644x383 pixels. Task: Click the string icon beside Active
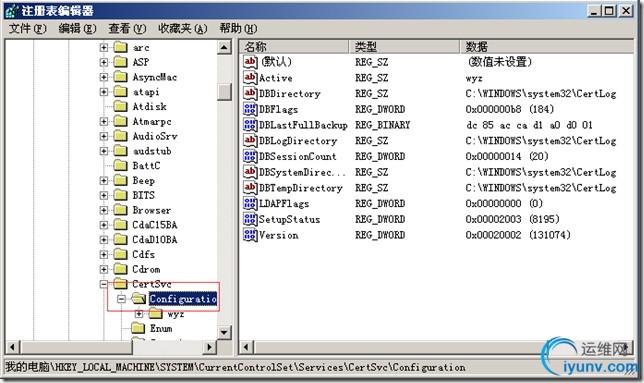point(250,77)
